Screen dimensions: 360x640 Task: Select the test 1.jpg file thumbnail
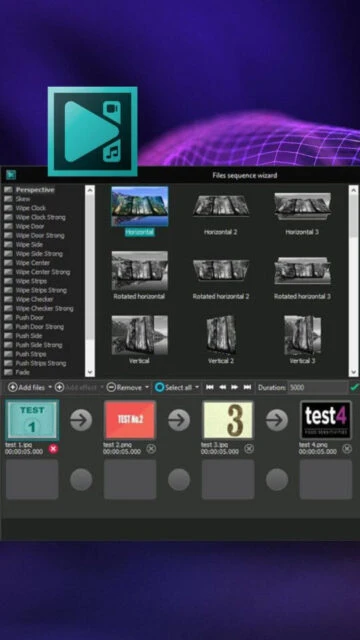point(32,420)
